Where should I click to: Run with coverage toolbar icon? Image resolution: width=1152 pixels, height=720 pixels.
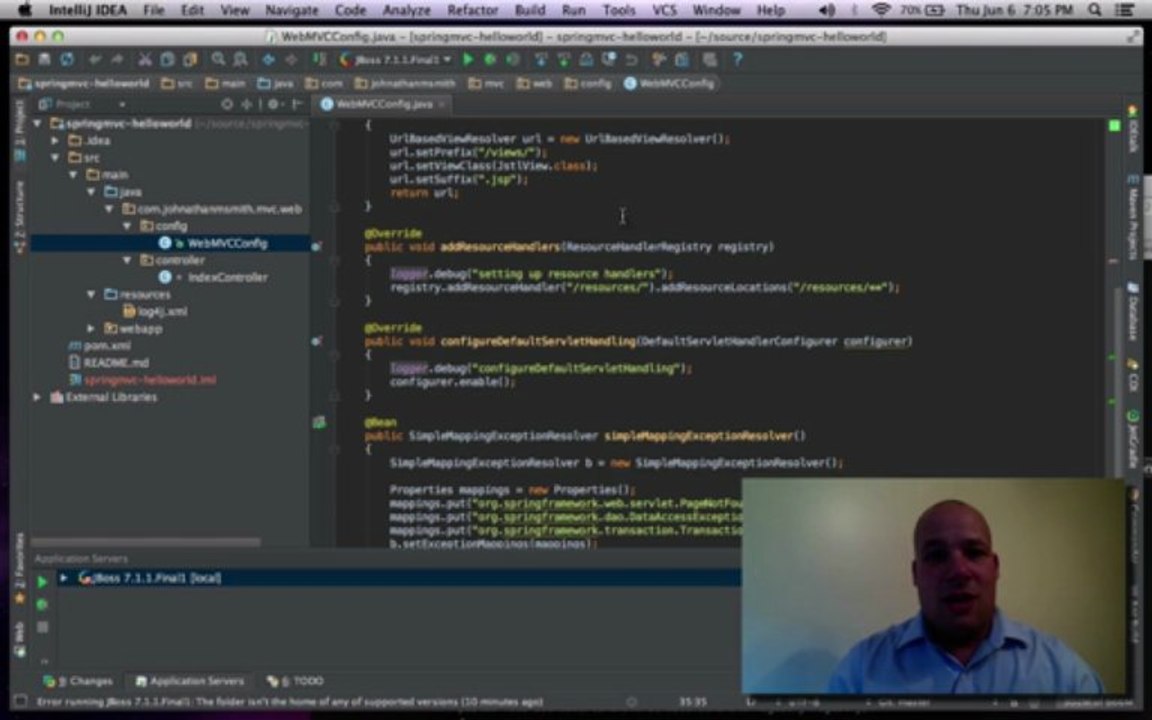click(513, 60)
